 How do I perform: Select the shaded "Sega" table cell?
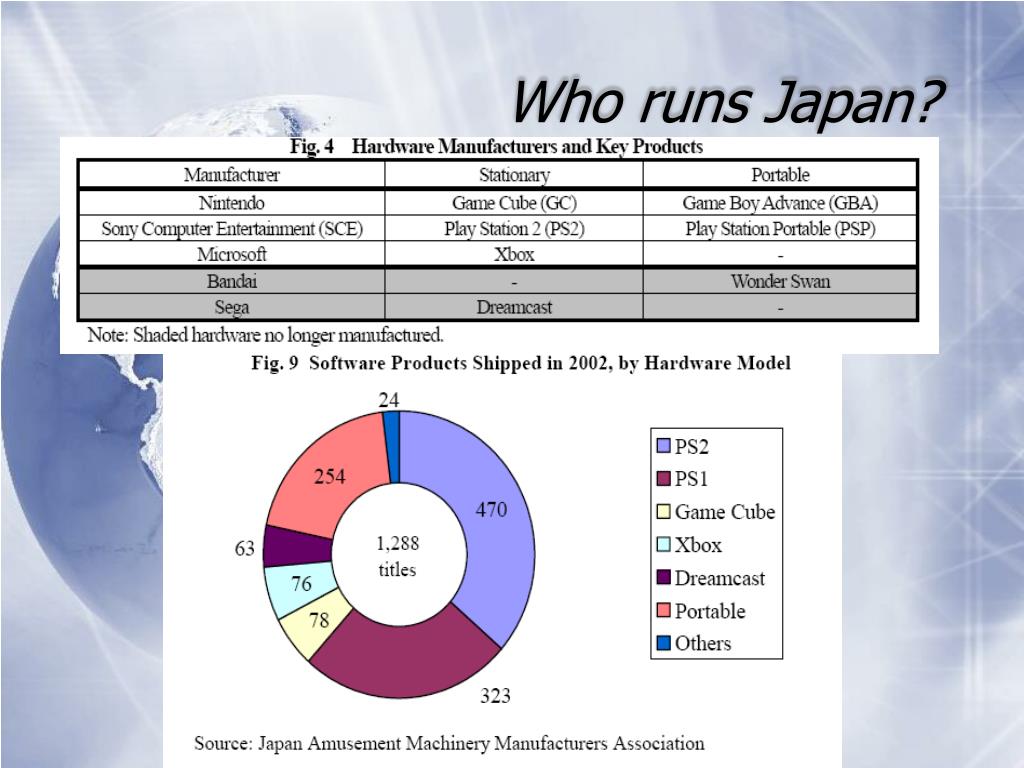point(231,308)
